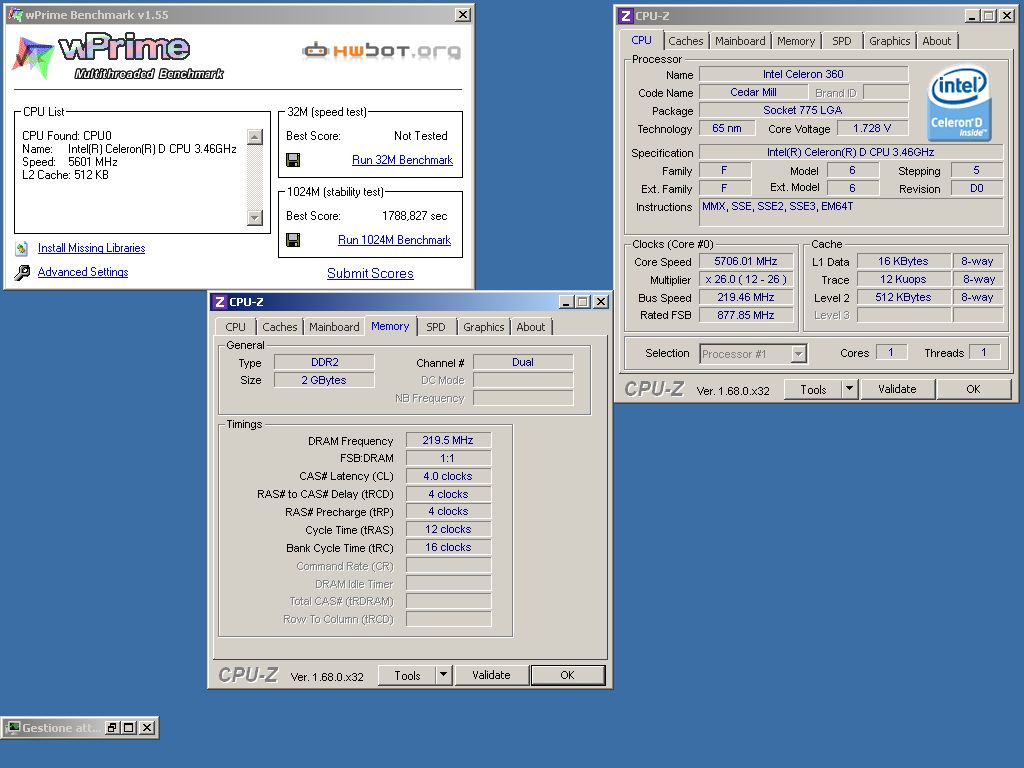Switch to CPU tab in Memory window
Screen dimensions: 1024x768
coord(235,327)
